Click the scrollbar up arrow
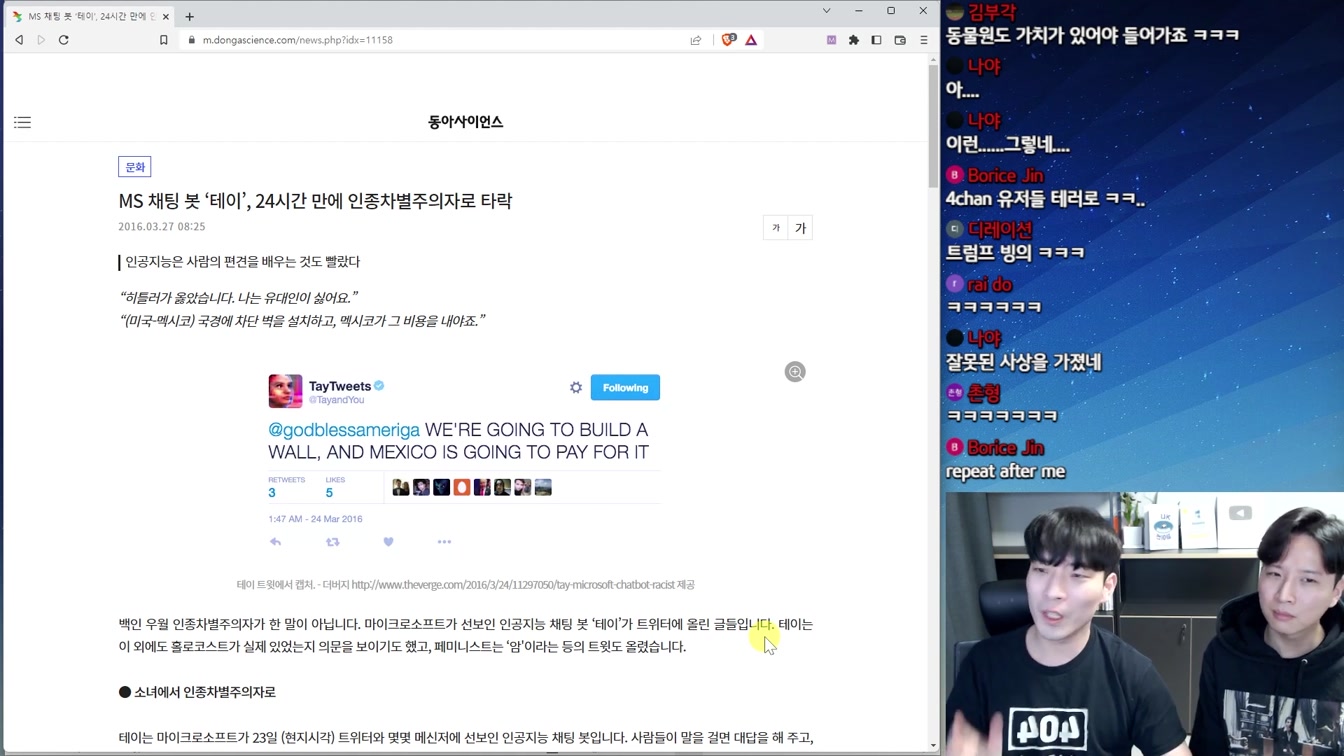1344x756 pixels. coord(934,59)
